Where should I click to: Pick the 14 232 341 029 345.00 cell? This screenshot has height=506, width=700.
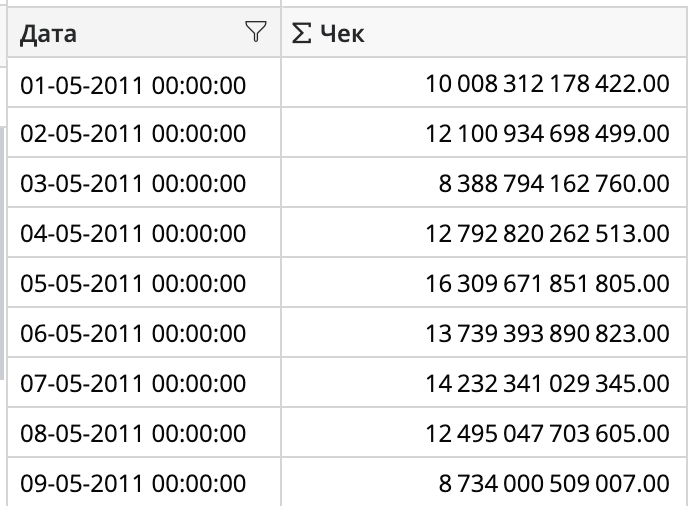tap(547, 384)
